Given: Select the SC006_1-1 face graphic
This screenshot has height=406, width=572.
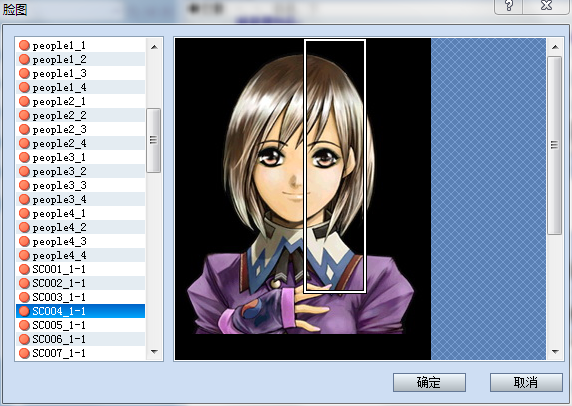Looking at the screenshot, I should 81,339.
